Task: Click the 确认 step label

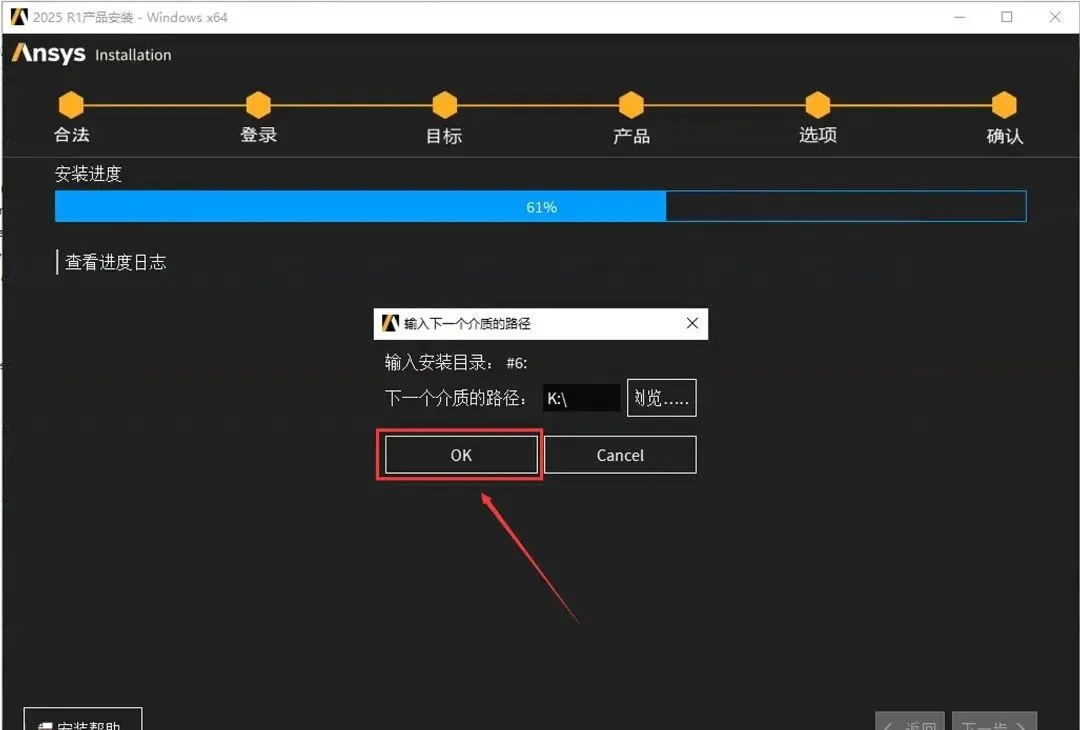Action: 1005,136
